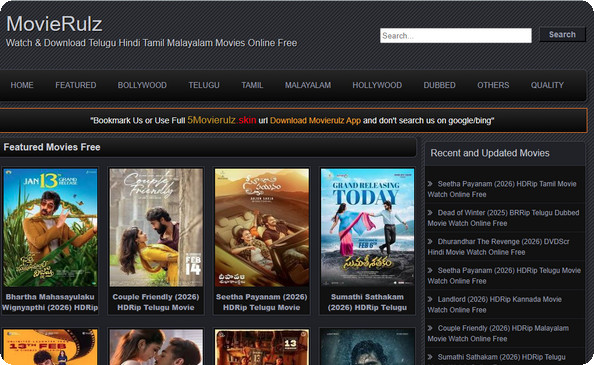Open Sumathi Sathakam movie poster
Screen dimensions: 594x365
point(367,228)
